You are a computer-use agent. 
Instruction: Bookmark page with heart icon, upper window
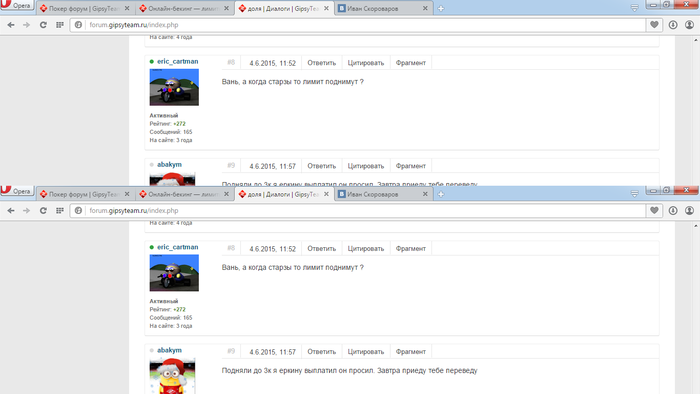654,25
